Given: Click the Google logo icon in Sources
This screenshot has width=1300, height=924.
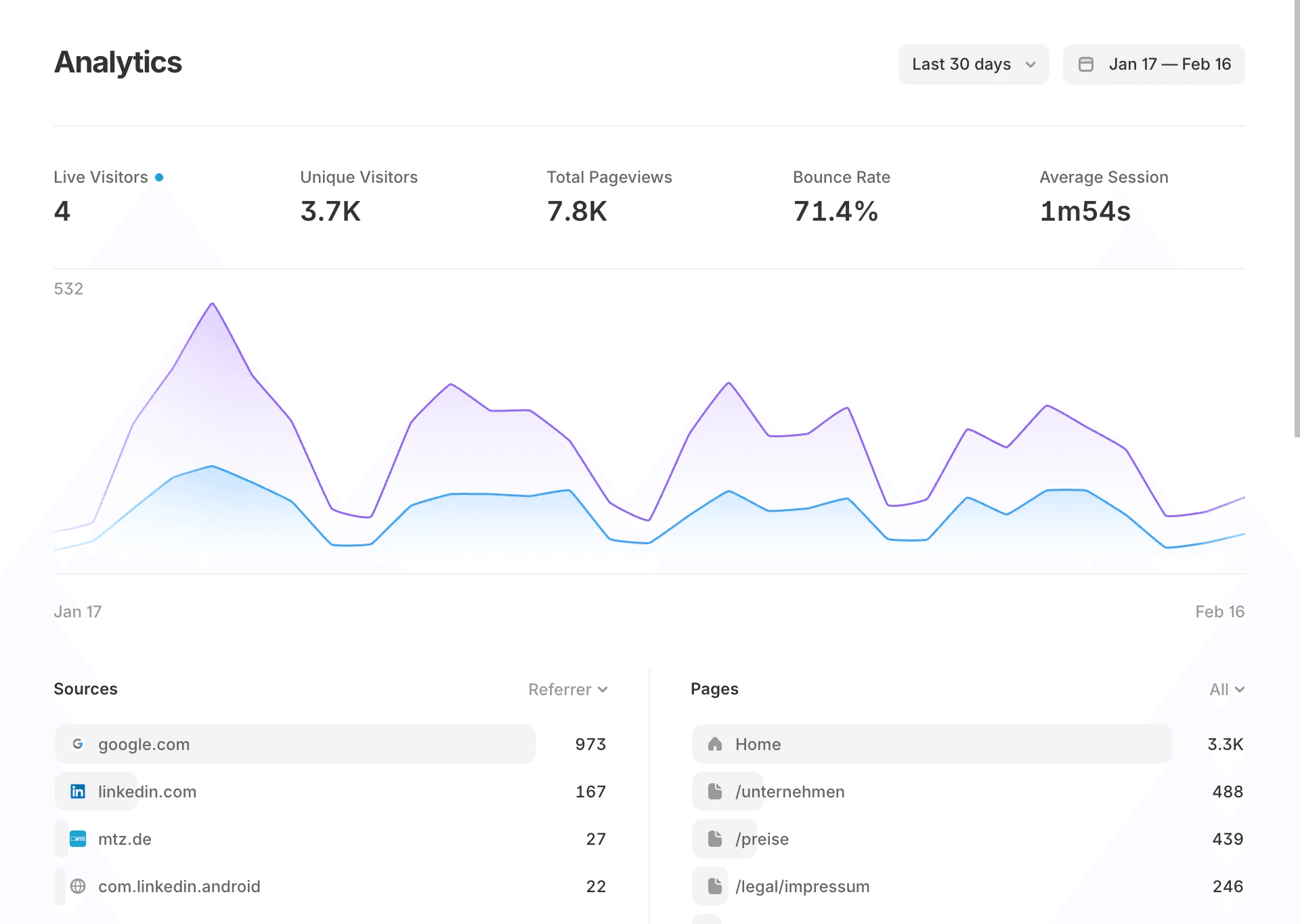Looking at the screenshot, I should point(78,744).
